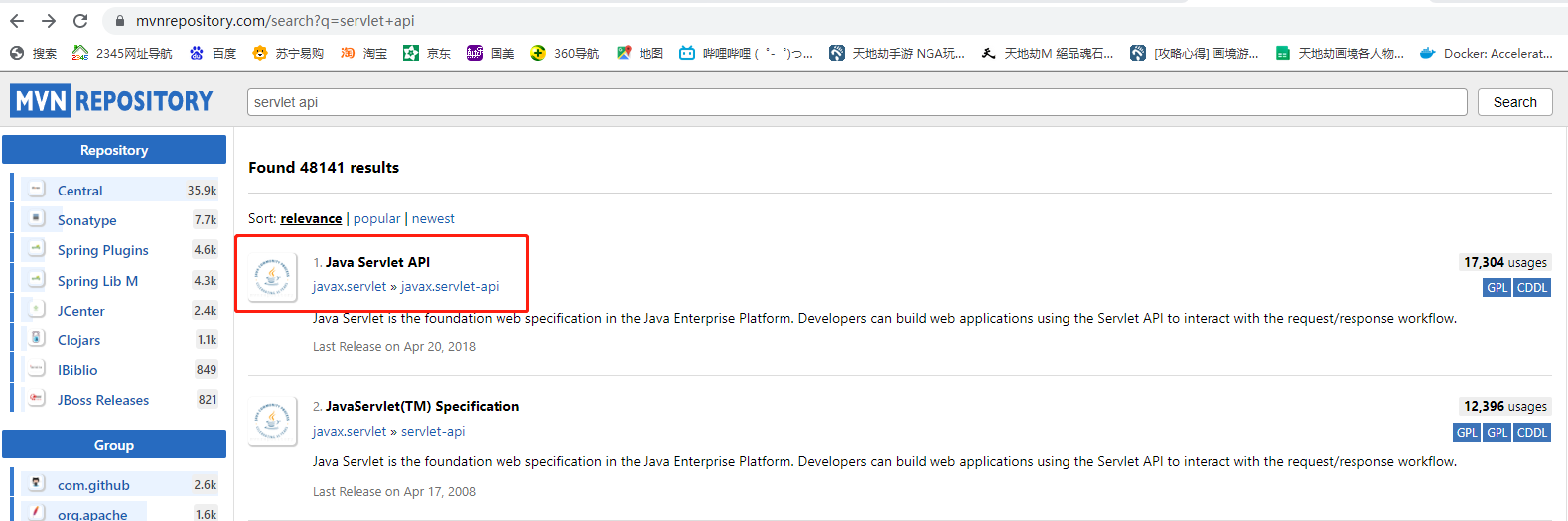This screenshot has width=1568, height=521.
Task: Click the IBiblio repository icon
Action: (x=37, y=368)
